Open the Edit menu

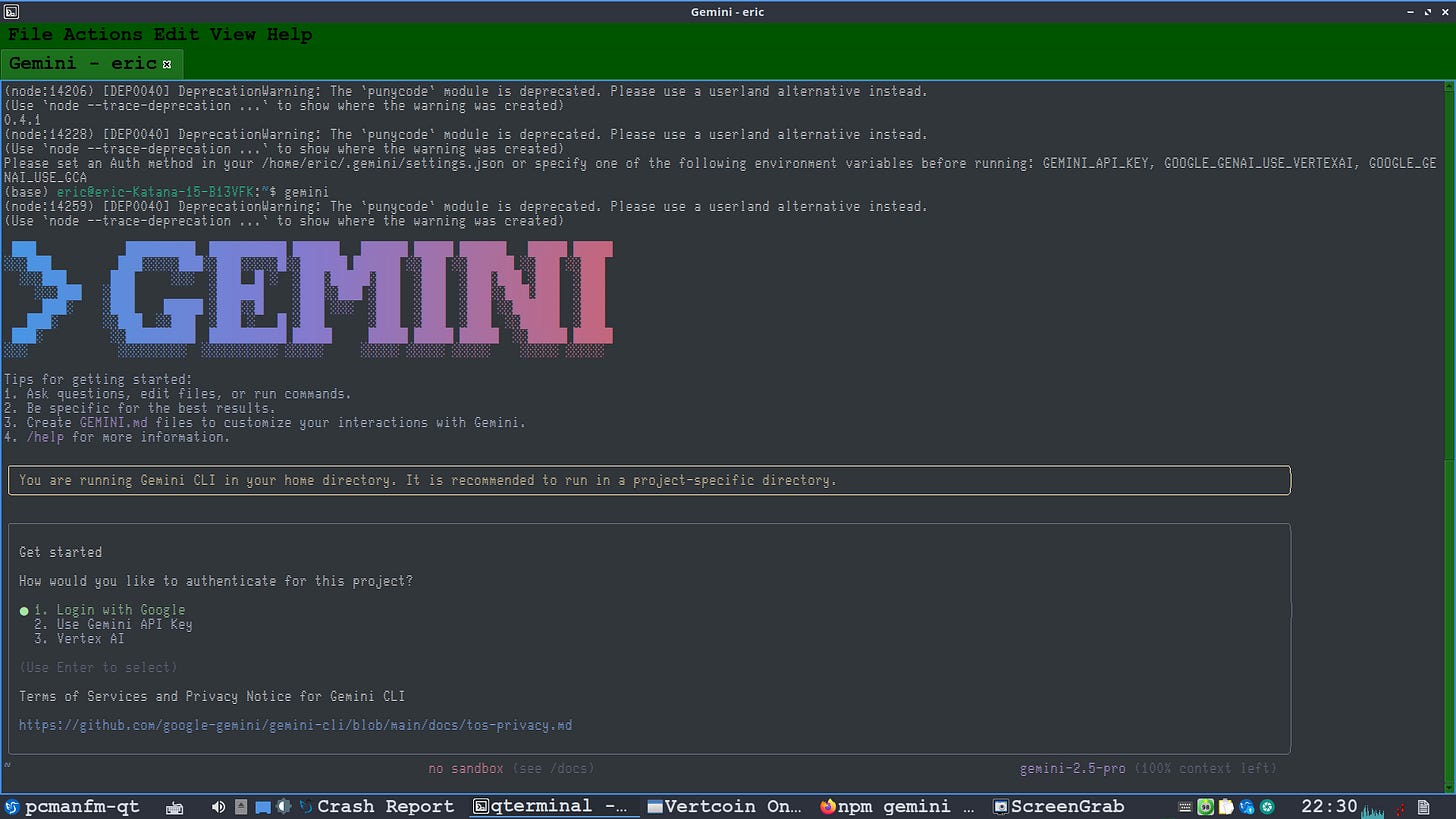click(x=176, y=34)
